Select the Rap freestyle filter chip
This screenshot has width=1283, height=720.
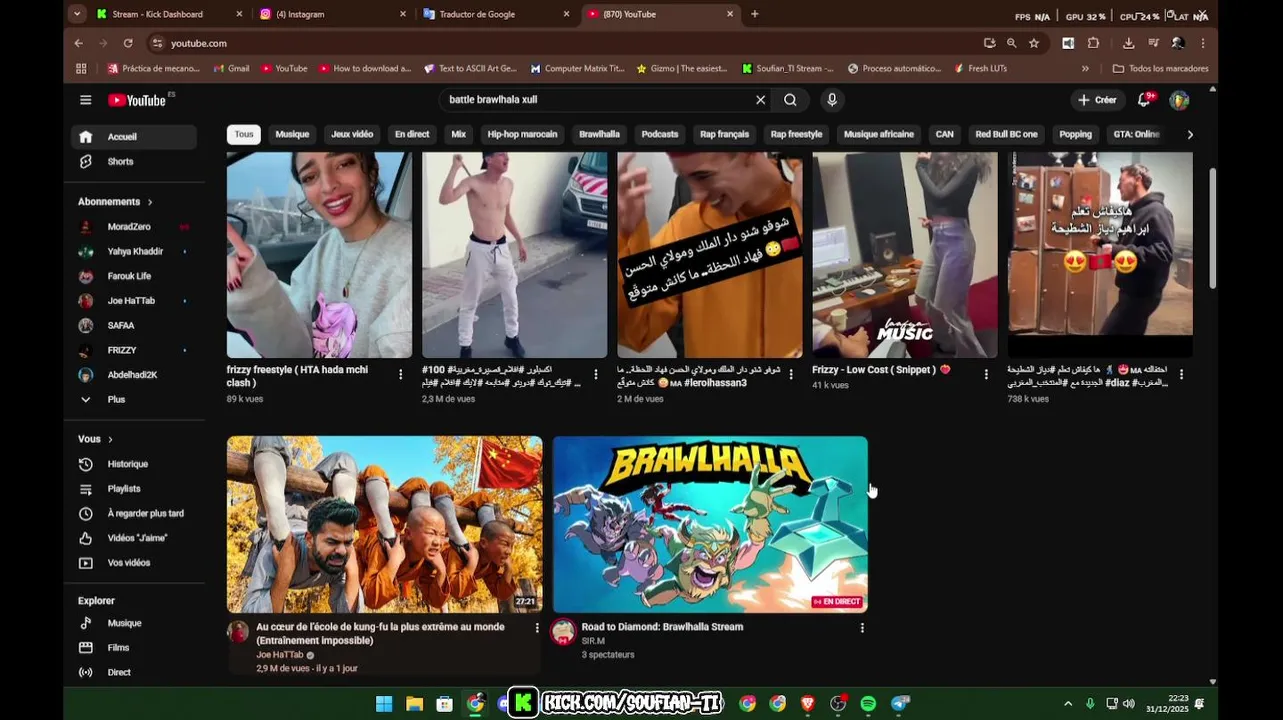pyautogui.click(x=796, y=134)
